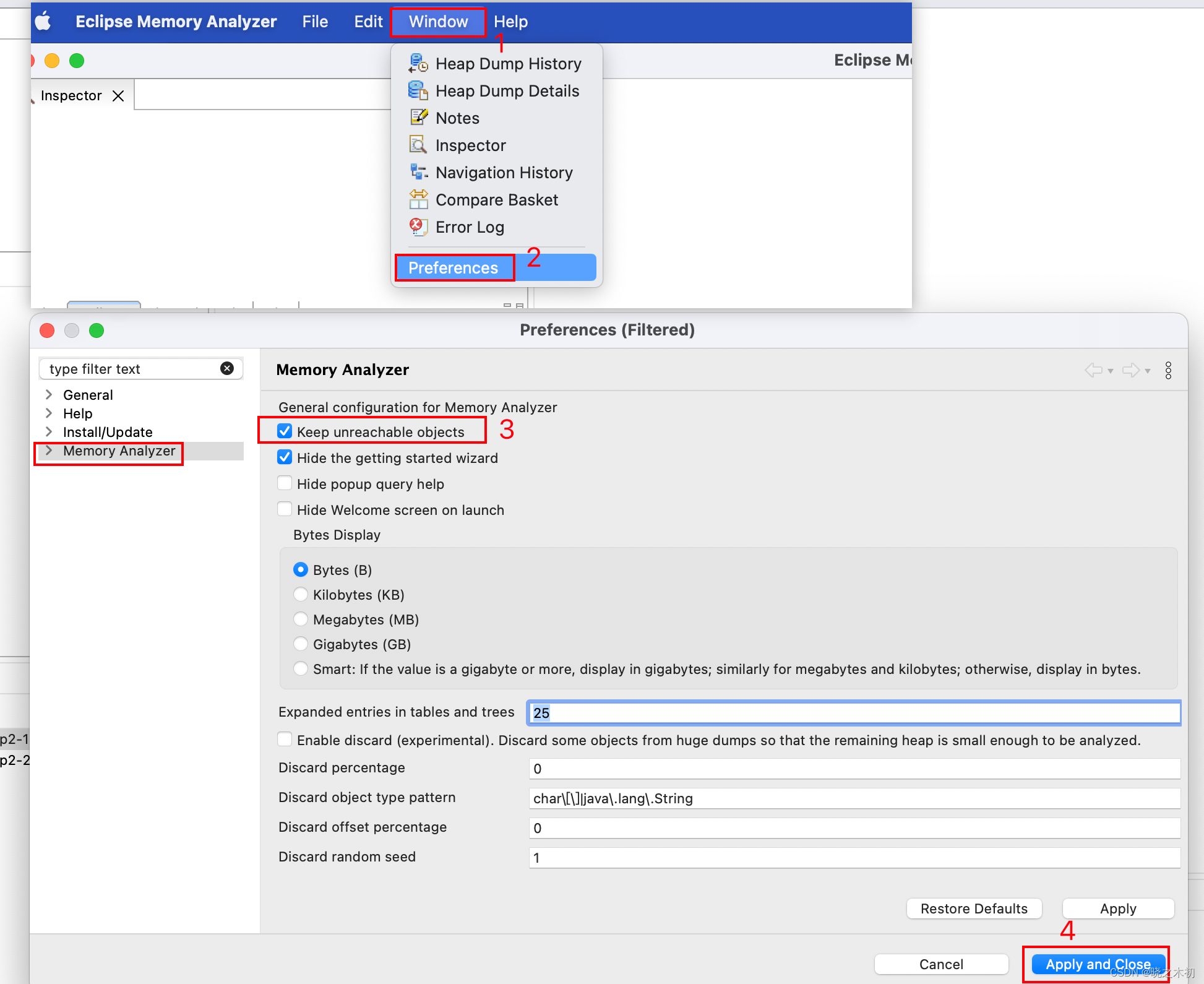Image resolution: width=1204 pixels, height=984 pixels.
Task: Enable Hide popup query help
Action: click(x=285, y=483)
